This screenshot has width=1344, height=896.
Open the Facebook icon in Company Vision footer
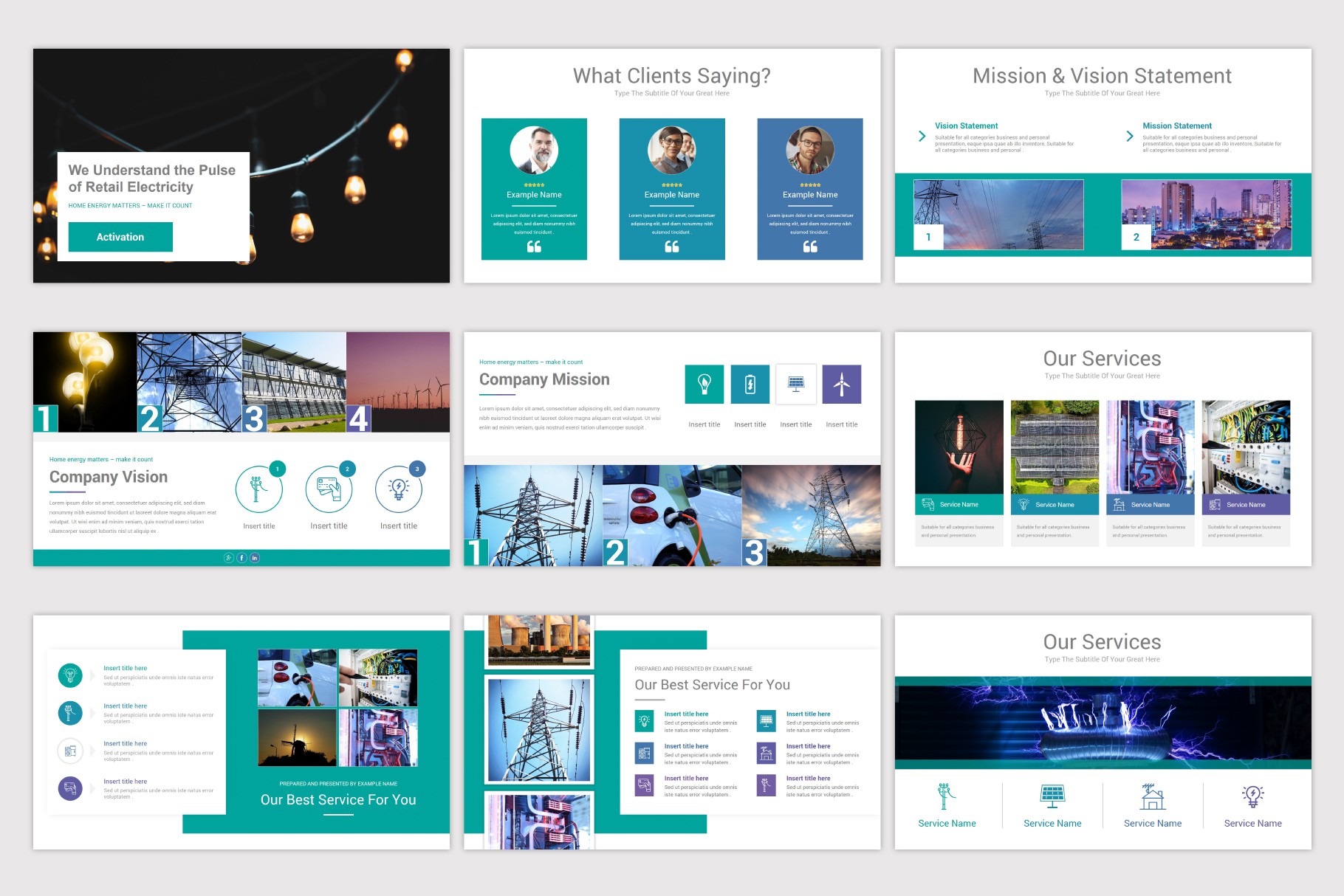pyautogui.click(x=241, y=558)
